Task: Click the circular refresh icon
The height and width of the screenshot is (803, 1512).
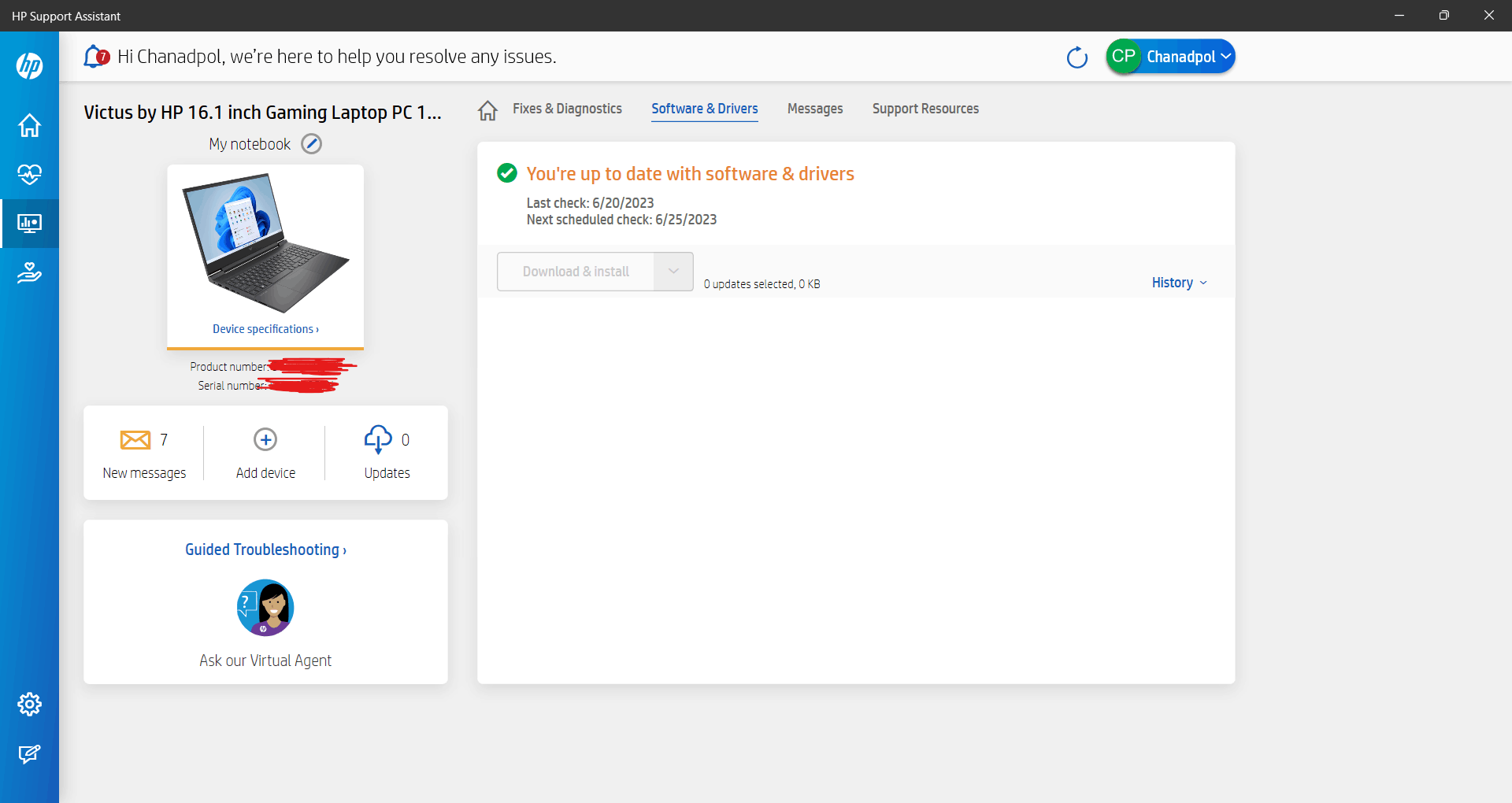Action: 1077,57
